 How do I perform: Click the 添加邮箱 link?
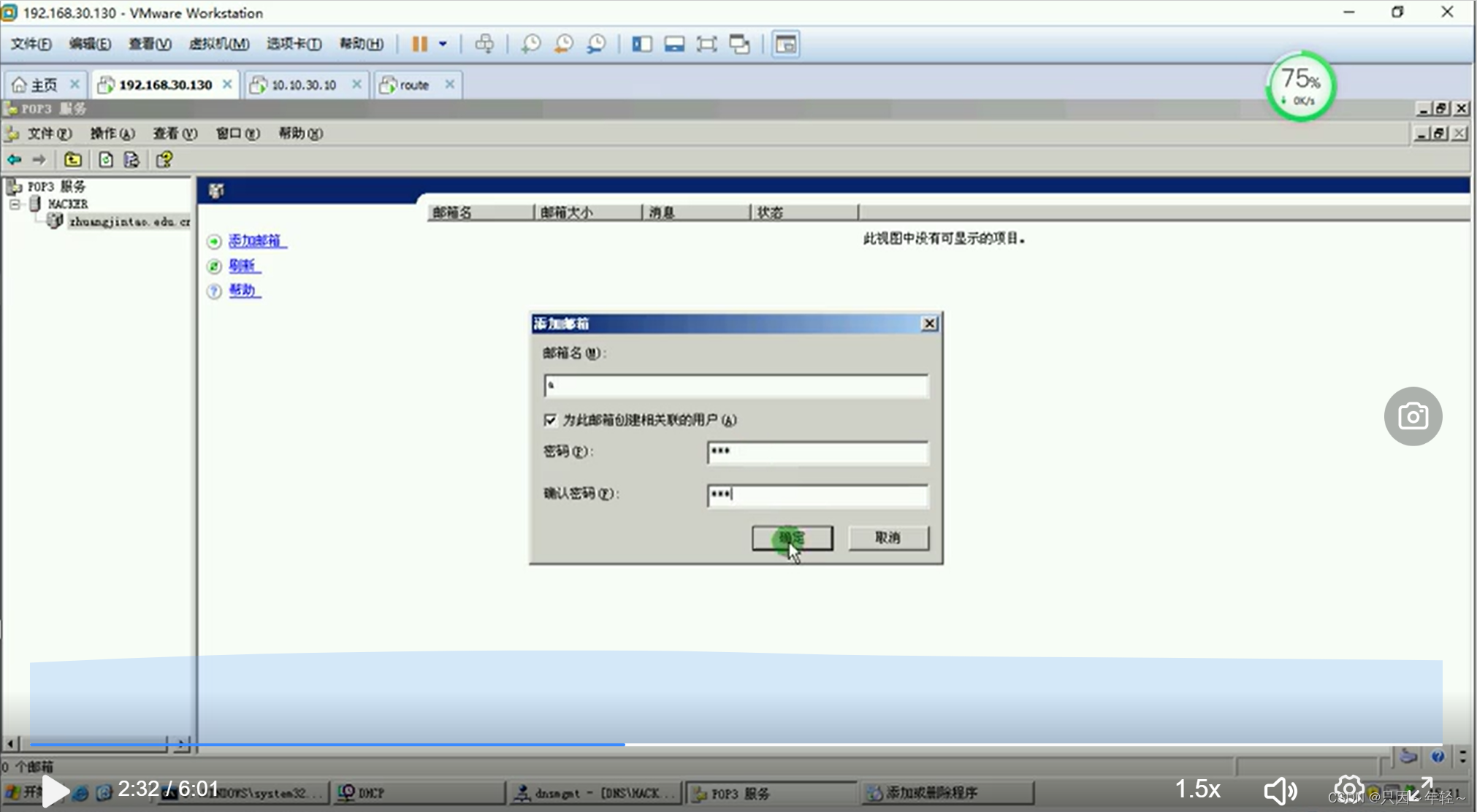pyautogui.click(x=255, y=241)
